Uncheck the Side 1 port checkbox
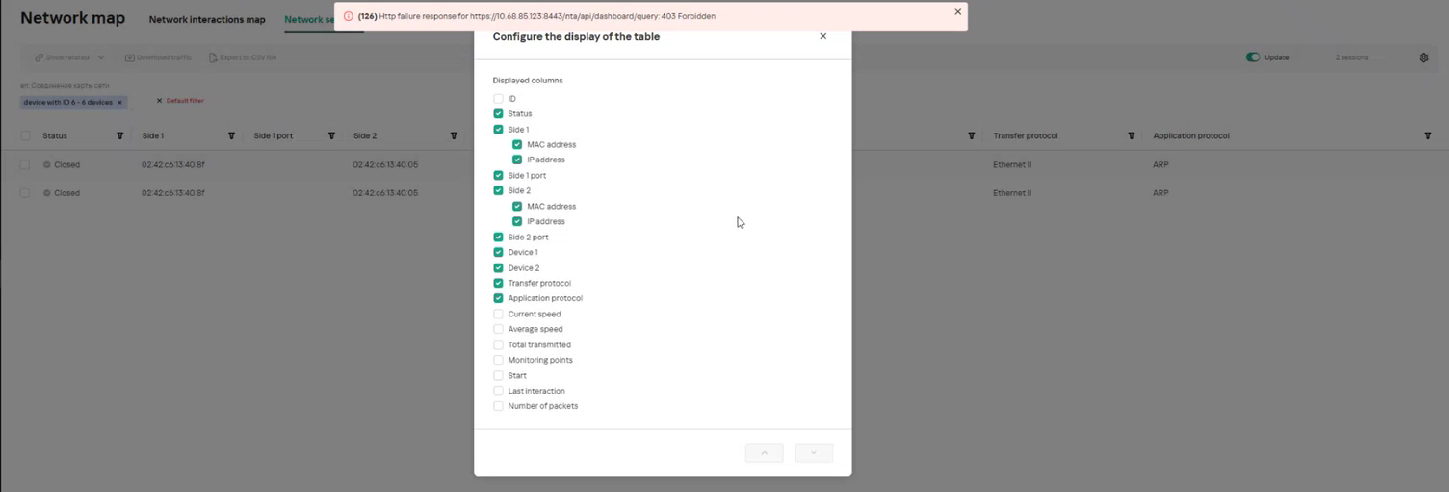 tap(498, 176)
